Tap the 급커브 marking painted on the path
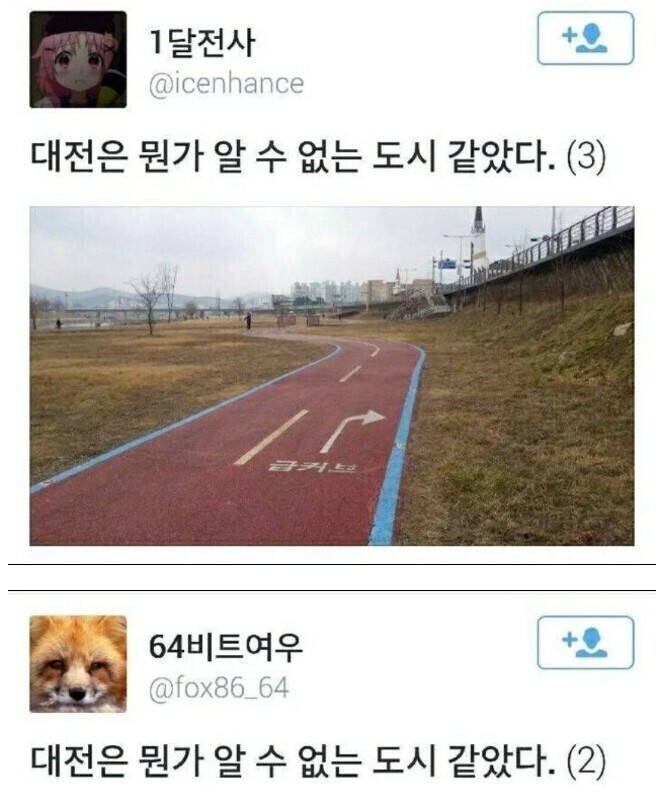 click(x=313, y=465)
